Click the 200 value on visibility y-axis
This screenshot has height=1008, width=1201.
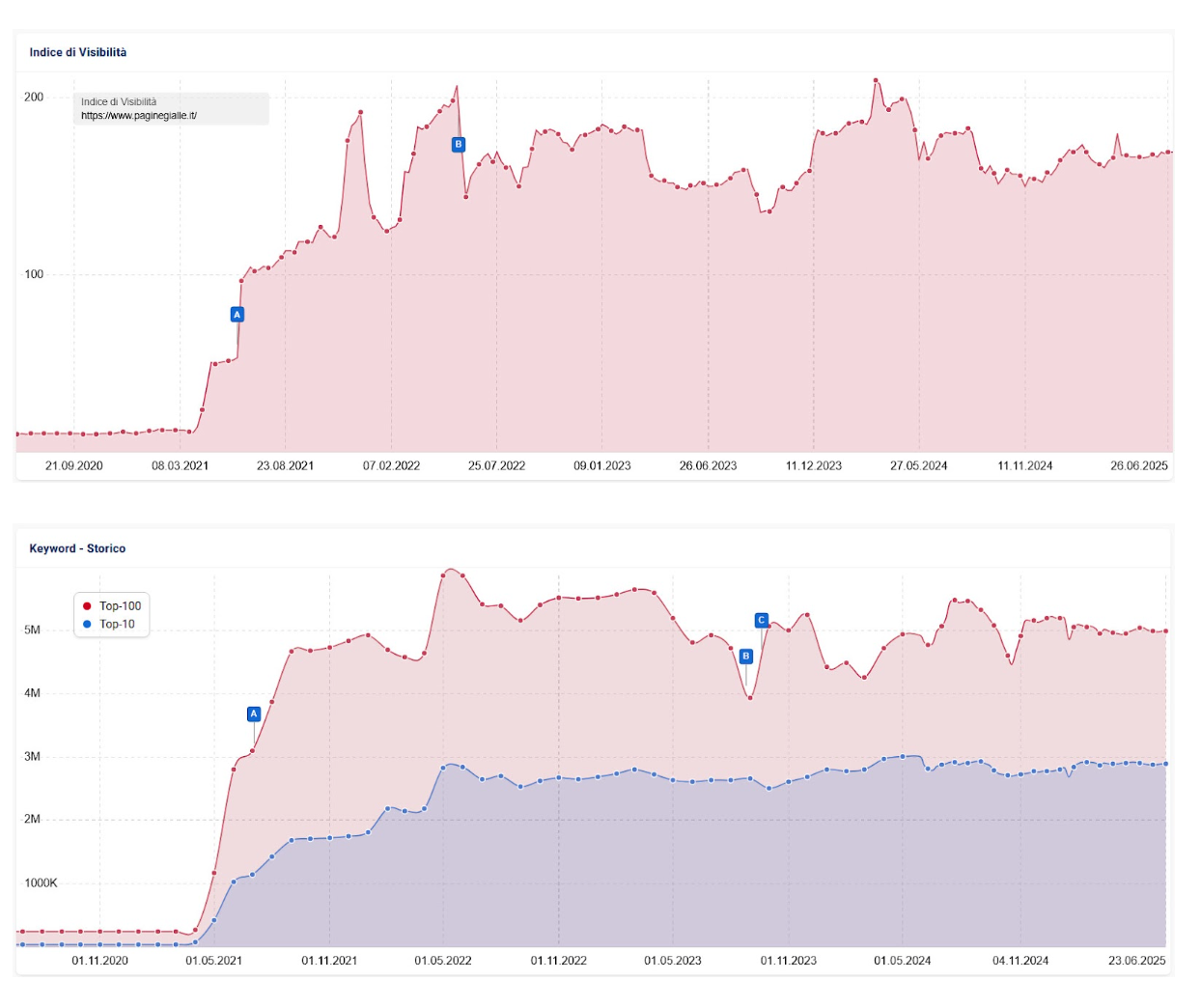click(x=34, y=98)
